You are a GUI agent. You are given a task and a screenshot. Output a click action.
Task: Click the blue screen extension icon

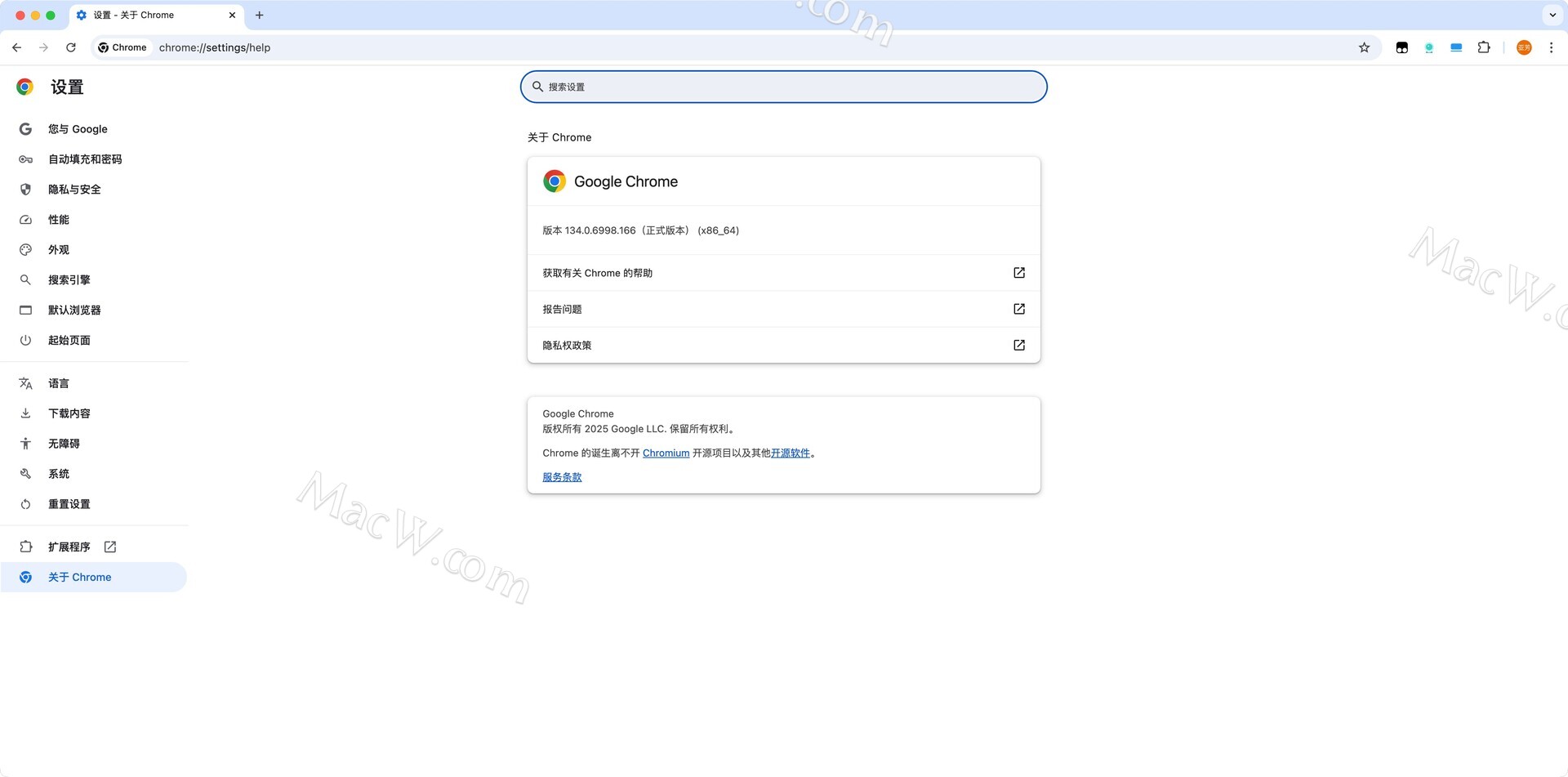click(x=1456, y=47)
